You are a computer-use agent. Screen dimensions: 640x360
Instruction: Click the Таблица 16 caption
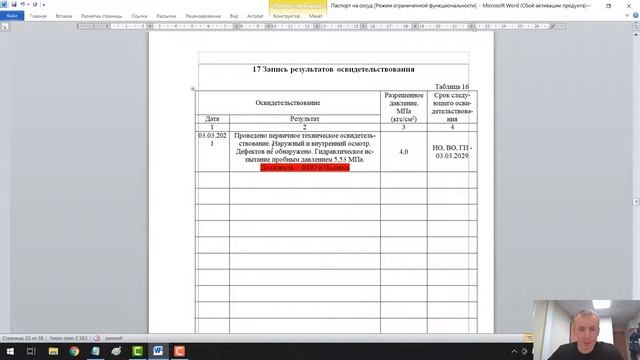click(452, 87)
